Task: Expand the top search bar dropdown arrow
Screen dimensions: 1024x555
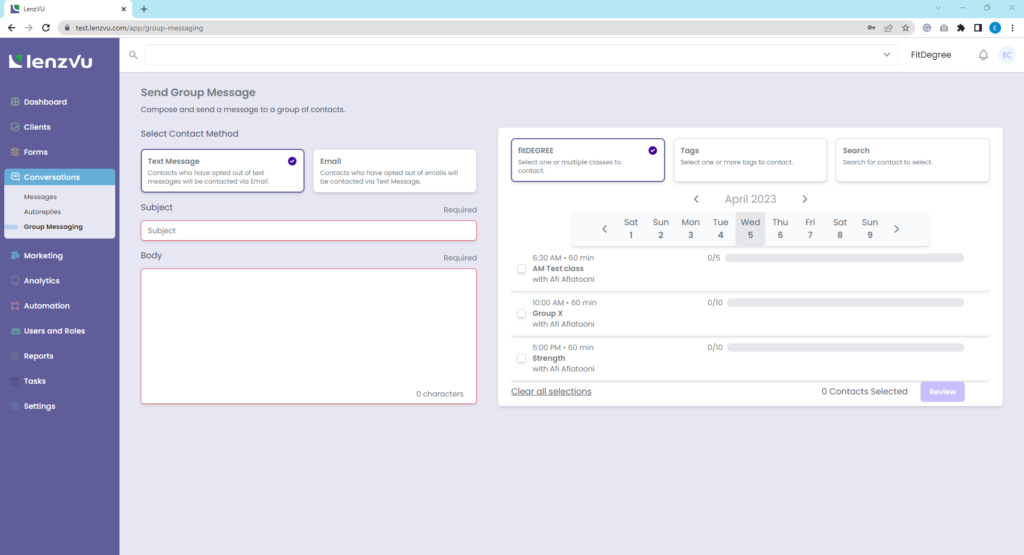Action: click(886, 55)
